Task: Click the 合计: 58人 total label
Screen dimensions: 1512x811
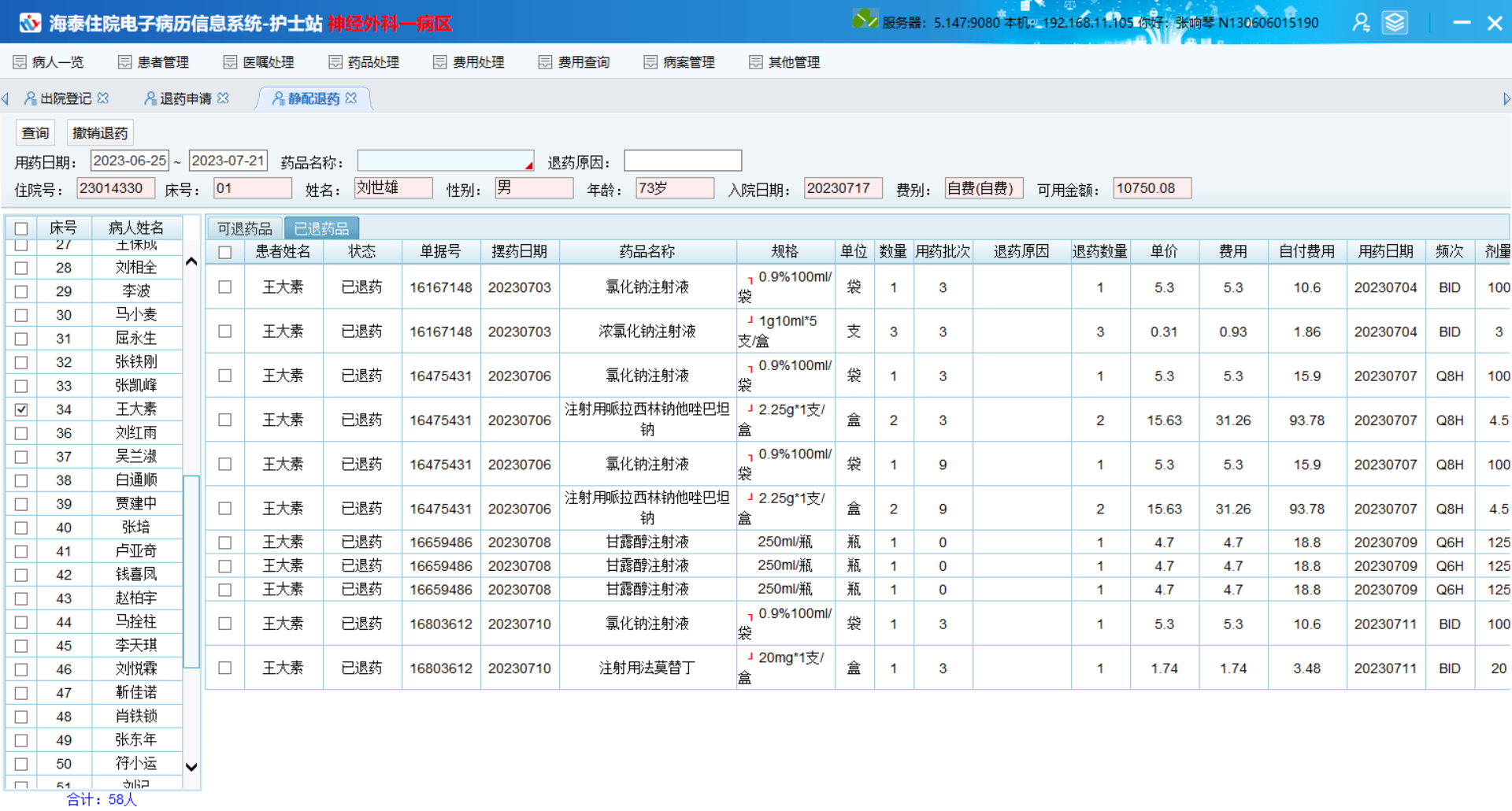Action: click(102, 799)
